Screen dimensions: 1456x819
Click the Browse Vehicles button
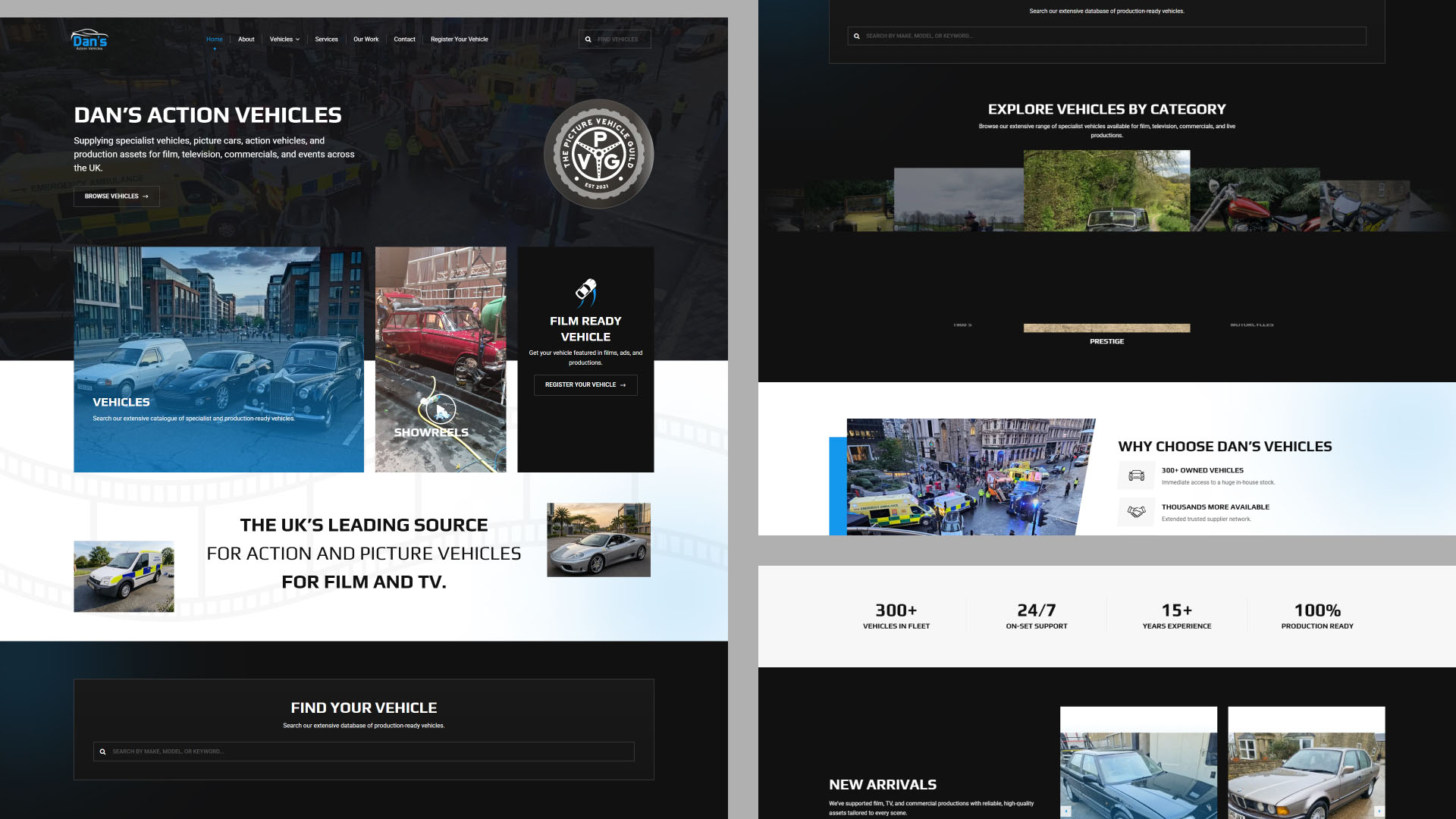tap(117, 196)
